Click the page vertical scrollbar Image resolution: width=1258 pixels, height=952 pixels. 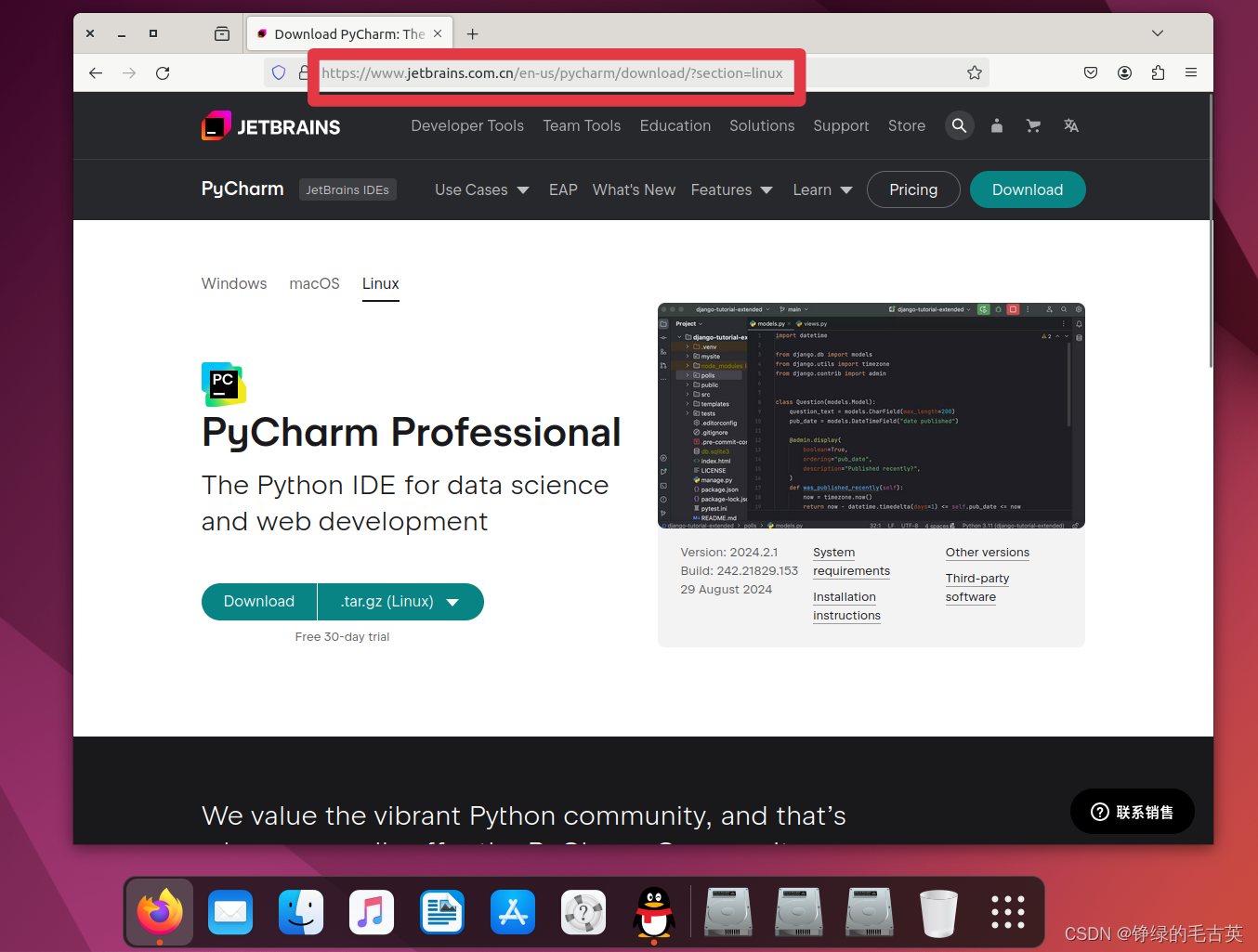click(1211, 232)
